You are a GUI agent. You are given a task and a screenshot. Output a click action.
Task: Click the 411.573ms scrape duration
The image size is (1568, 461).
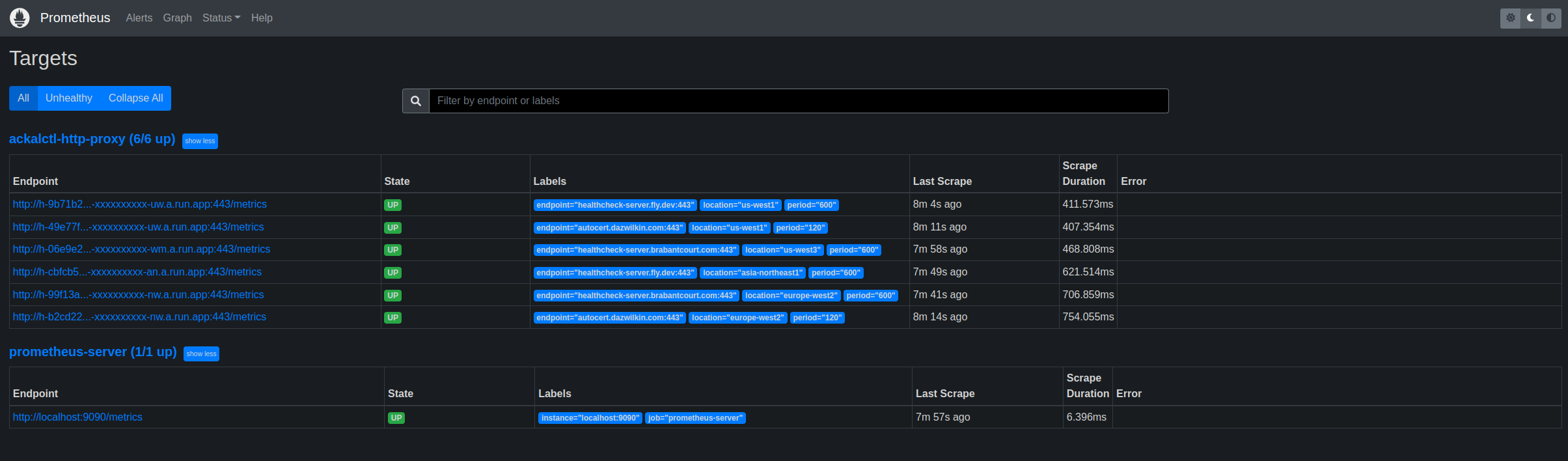point(1088,204)
